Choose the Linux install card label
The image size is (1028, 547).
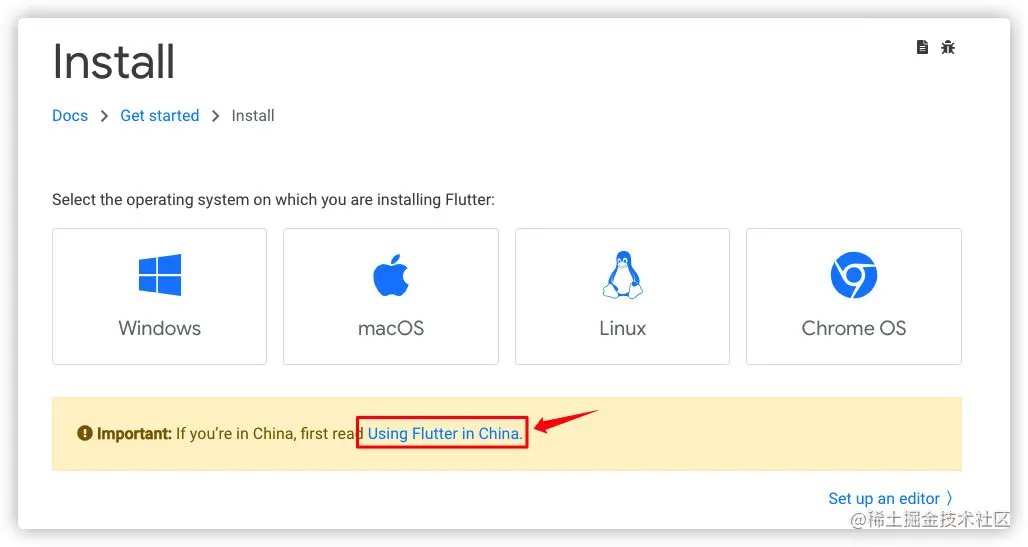[x=622, y=328]
